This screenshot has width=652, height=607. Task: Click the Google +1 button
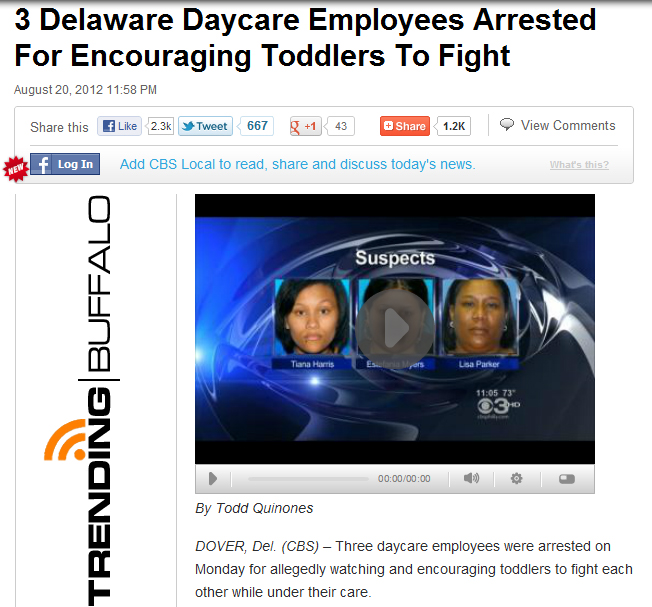click(x=306, y=126)
